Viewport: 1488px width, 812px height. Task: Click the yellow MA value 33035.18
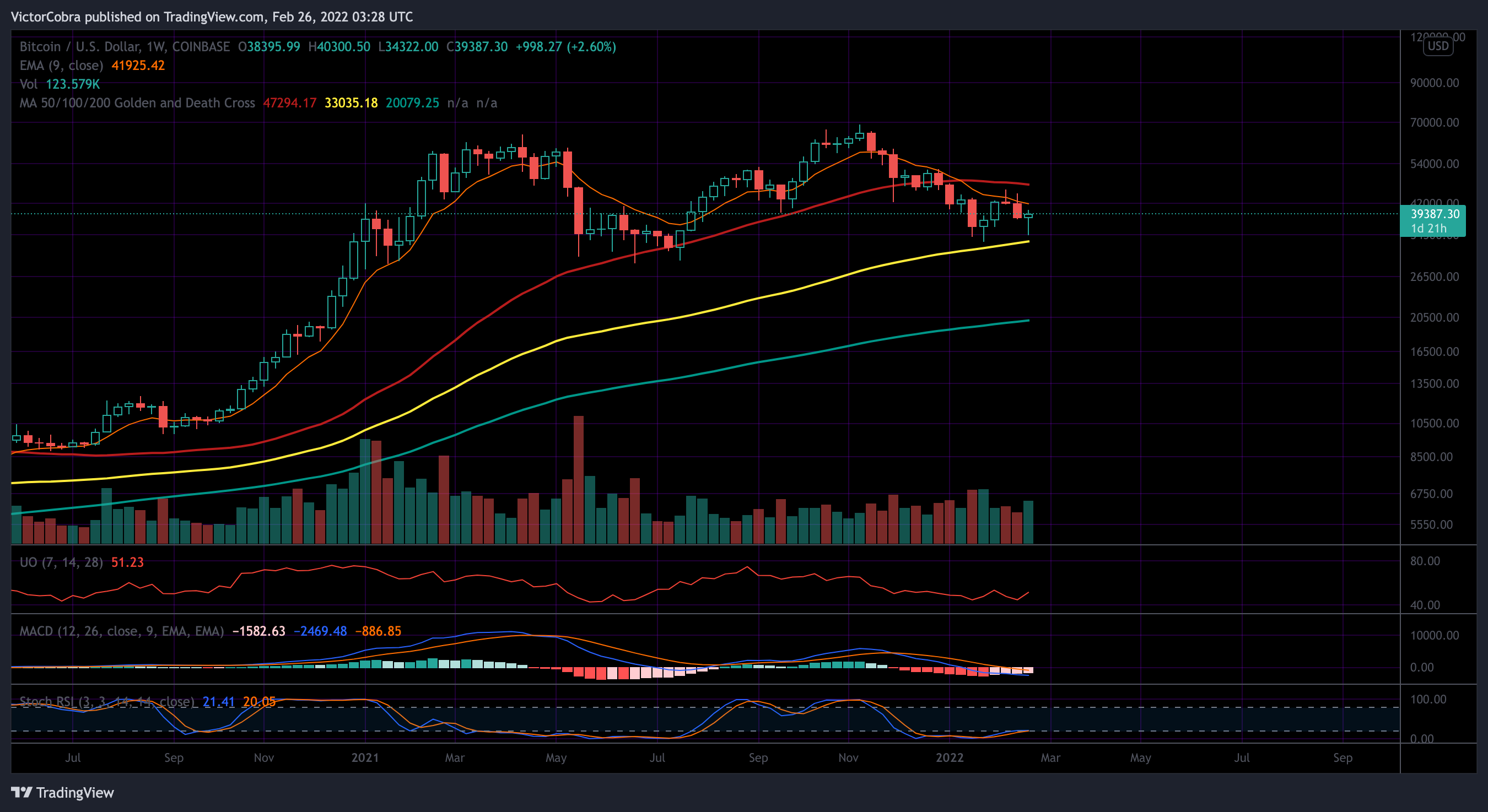pos(351,103)
